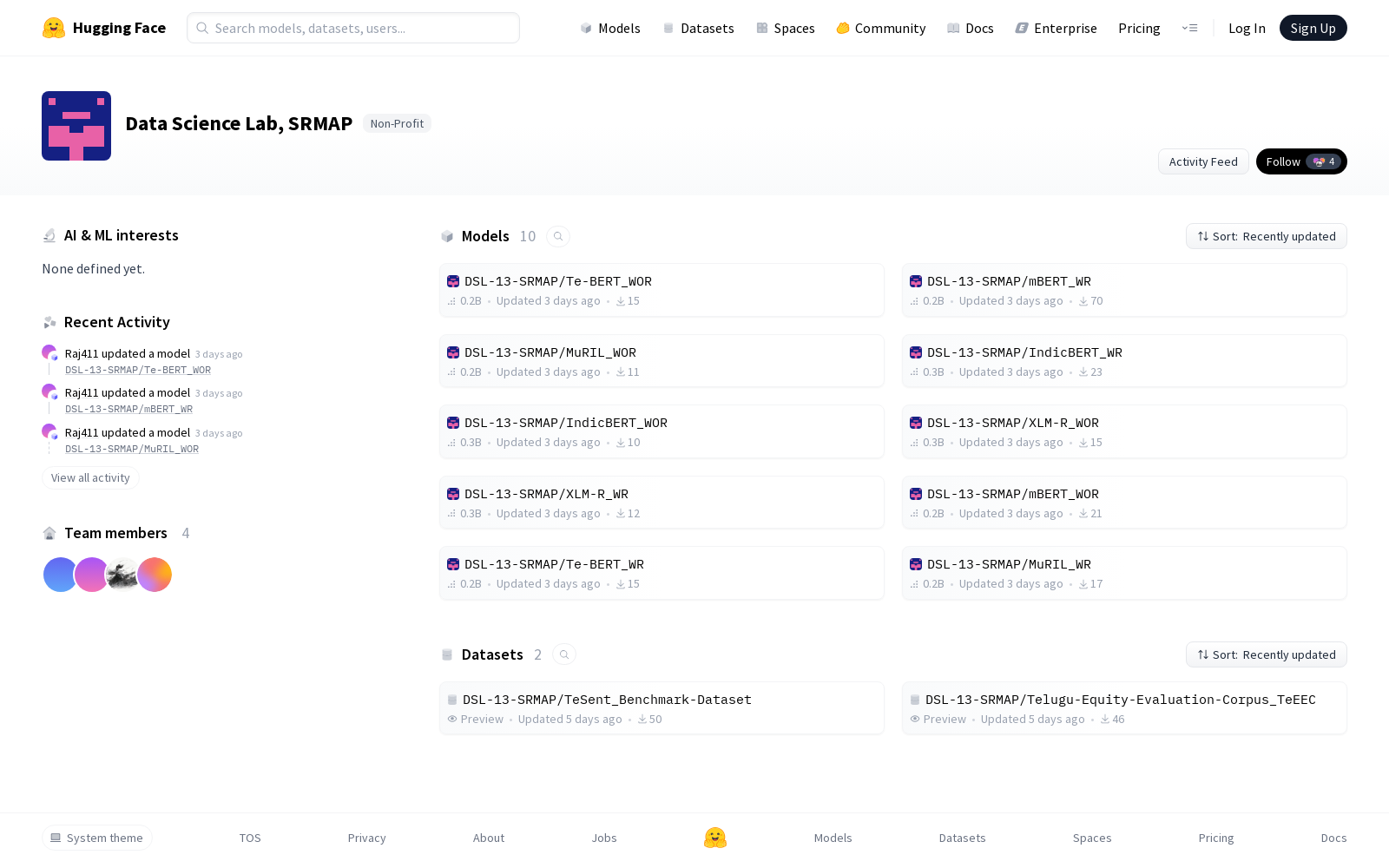Viewport: 1389px width, 868px height.
Task: Click Raj411 avatar beside Te-BERT_WOR activity
Action: click(x=49, y=352)
